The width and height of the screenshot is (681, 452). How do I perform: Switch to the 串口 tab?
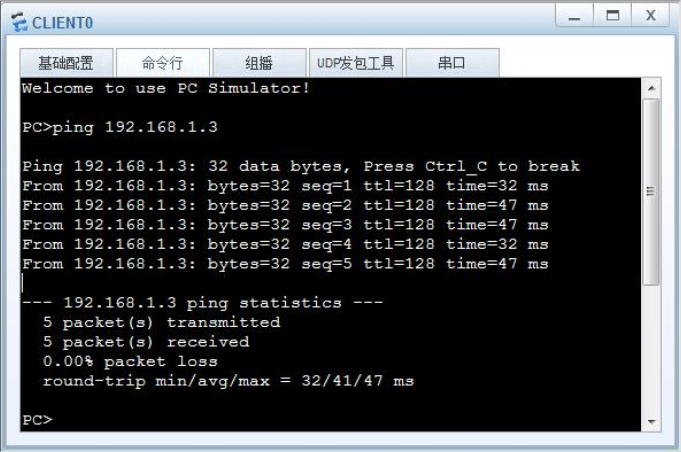pyautogui.click(x=452, y=63)
